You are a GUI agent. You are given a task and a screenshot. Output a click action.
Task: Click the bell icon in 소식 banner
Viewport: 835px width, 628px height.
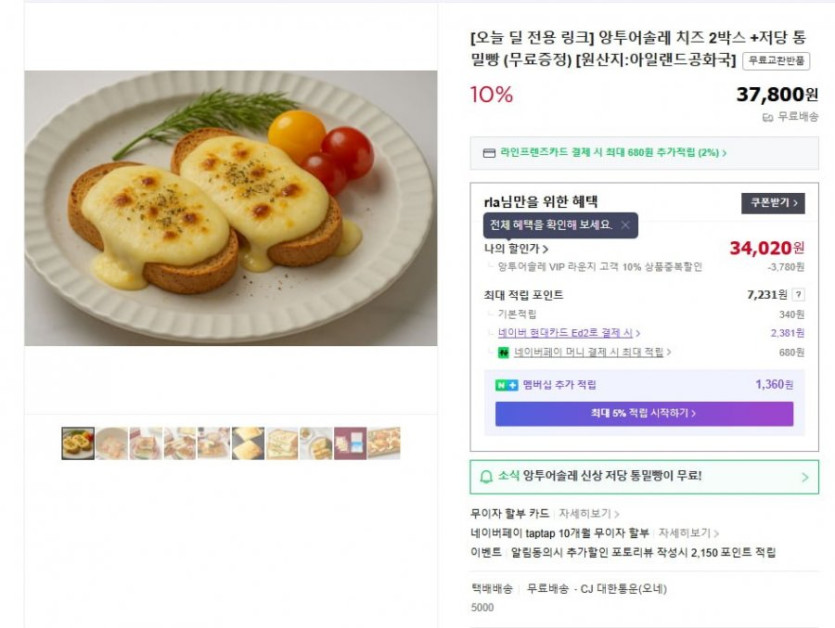(x=486, y=477)
